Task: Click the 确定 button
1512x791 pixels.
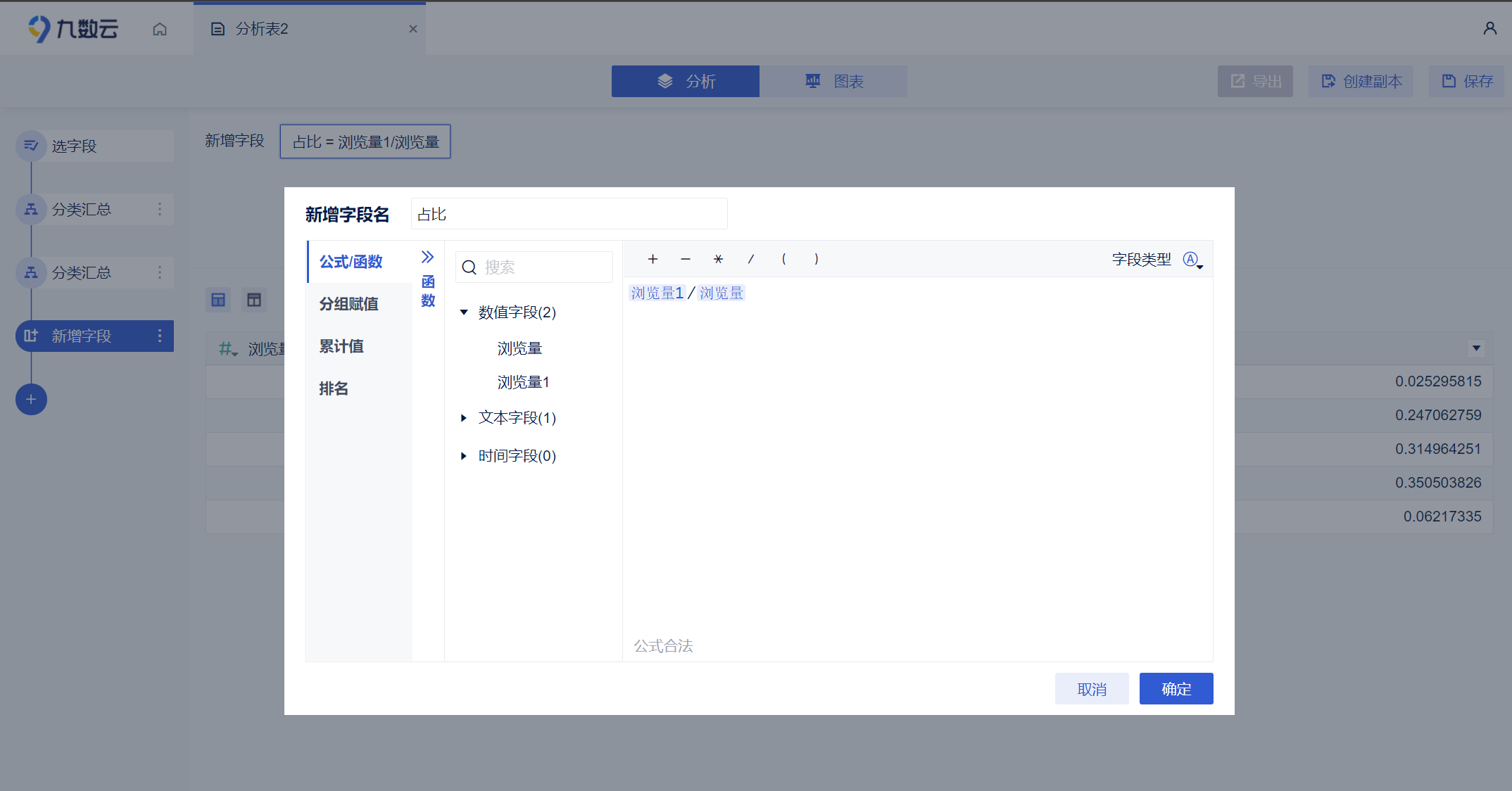Action: point(1176,689)
